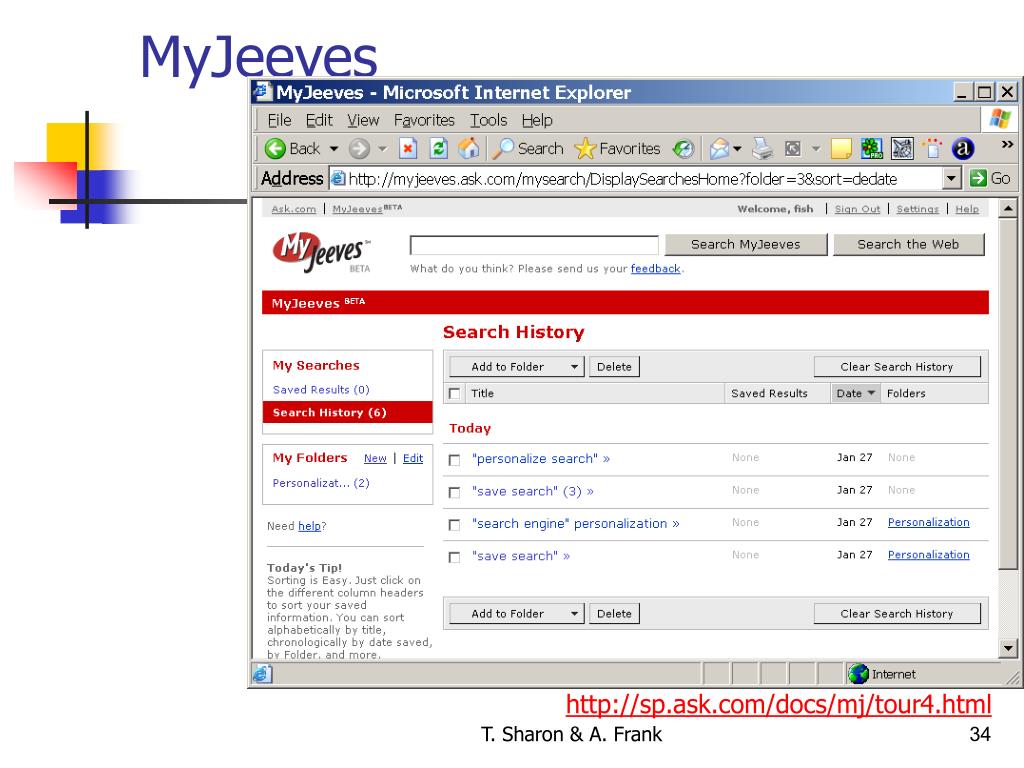Open Saved Results (0) link

[321, 389]
